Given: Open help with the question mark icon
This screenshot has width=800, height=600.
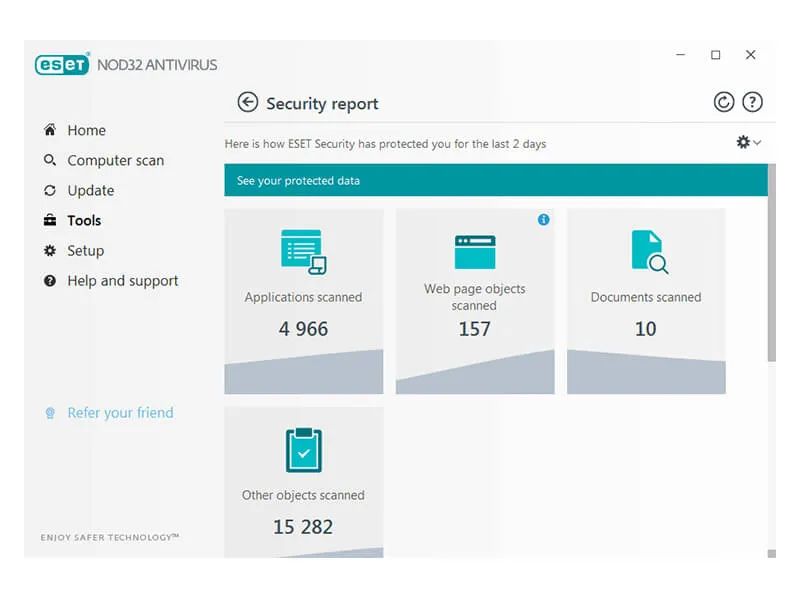Looking at the screenshot, I should [x=752, y=102].
